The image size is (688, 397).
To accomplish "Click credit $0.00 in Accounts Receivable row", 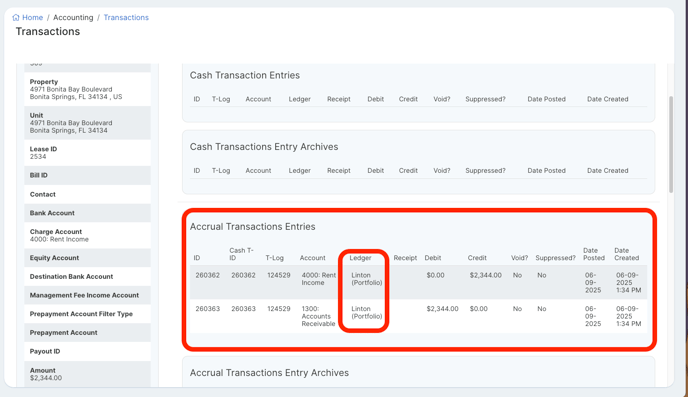I will [479, 309].
